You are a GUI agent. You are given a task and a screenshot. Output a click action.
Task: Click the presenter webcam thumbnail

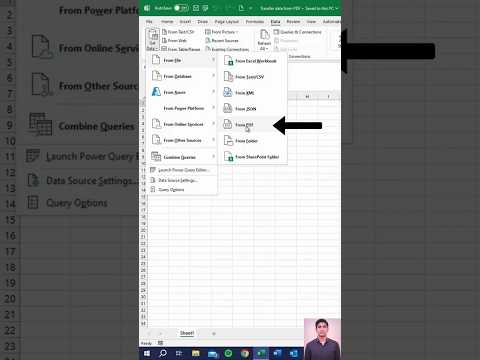(322, 339)
